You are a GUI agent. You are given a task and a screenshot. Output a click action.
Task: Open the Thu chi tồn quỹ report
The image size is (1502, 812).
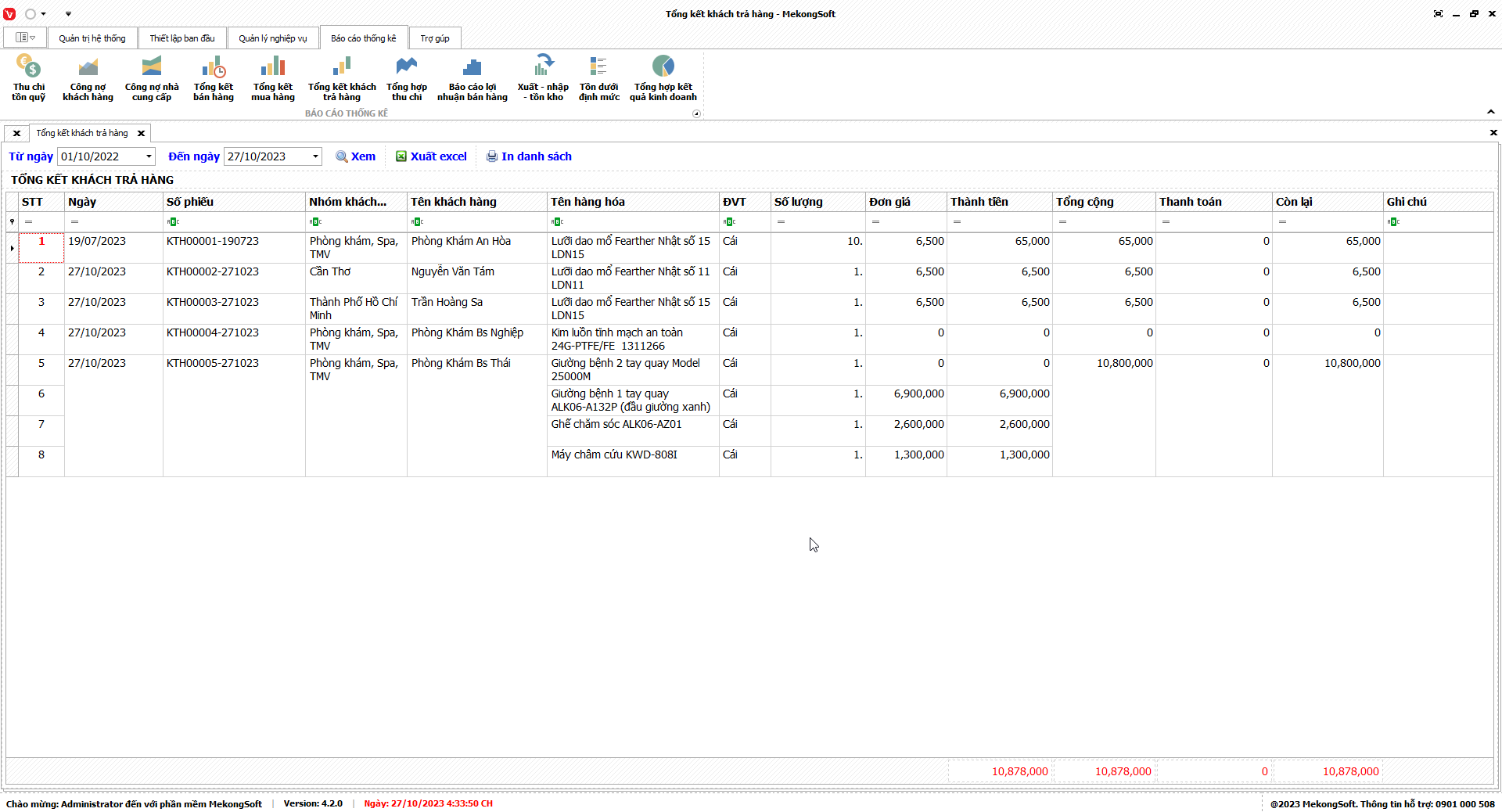pos(28,77)
